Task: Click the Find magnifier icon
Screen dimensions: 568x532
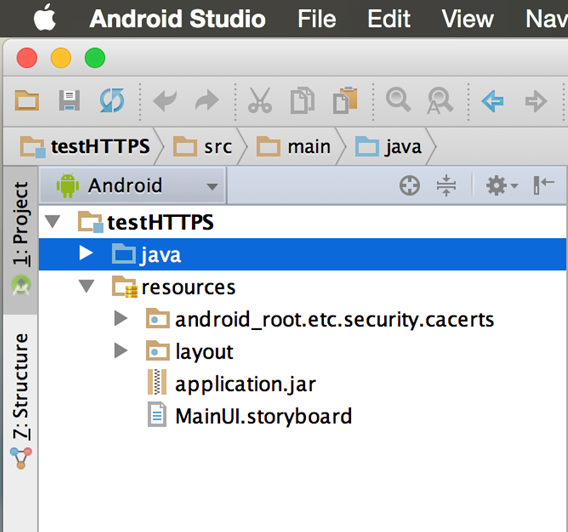Action: coord(398,100)
